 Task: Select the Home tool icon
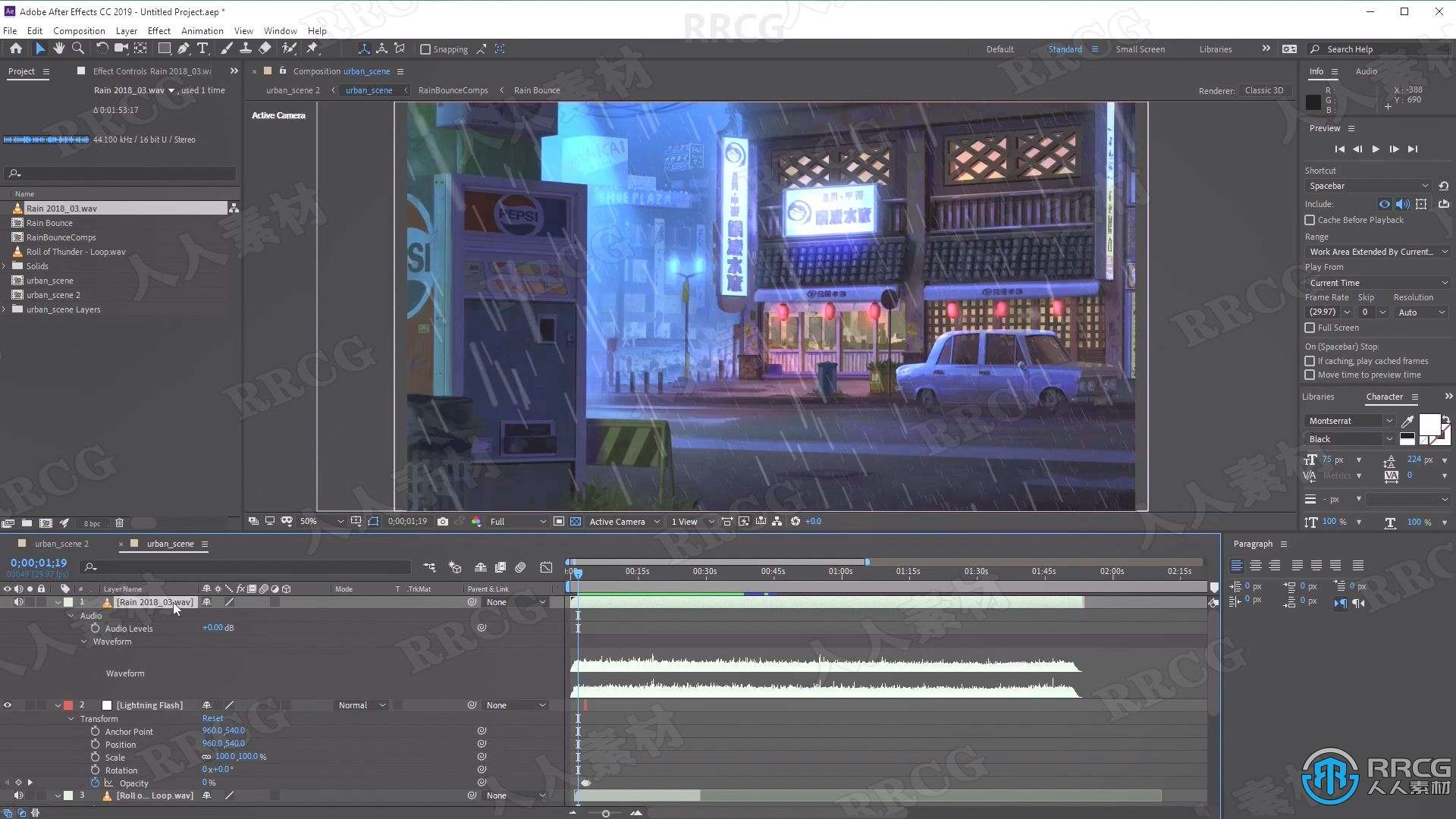pyautogui.click(x=15, y=49)
